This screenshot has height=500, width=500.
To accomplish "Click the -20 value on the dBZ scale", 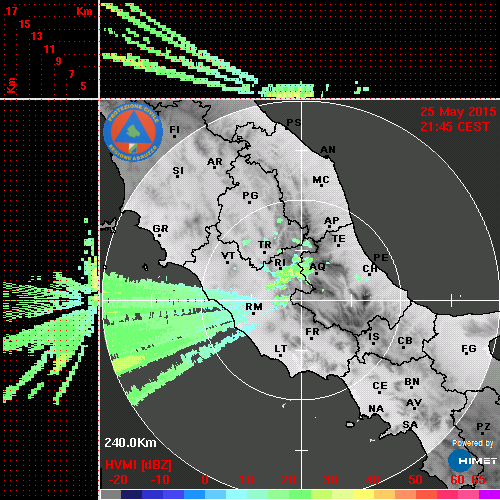I will 118,480.
